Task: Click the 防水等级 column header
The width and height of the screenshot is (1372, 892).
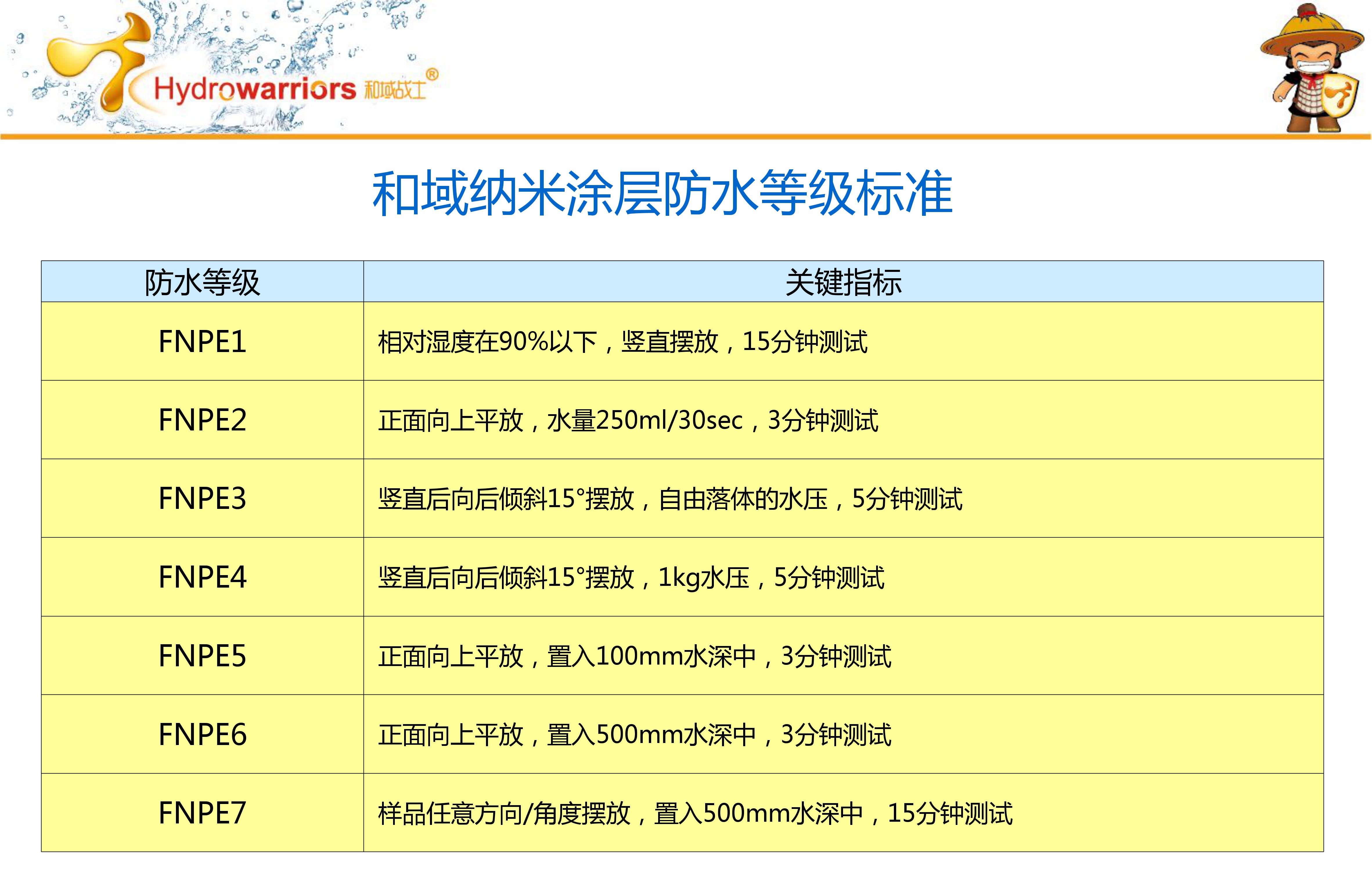Action: (x=202, y=282)
